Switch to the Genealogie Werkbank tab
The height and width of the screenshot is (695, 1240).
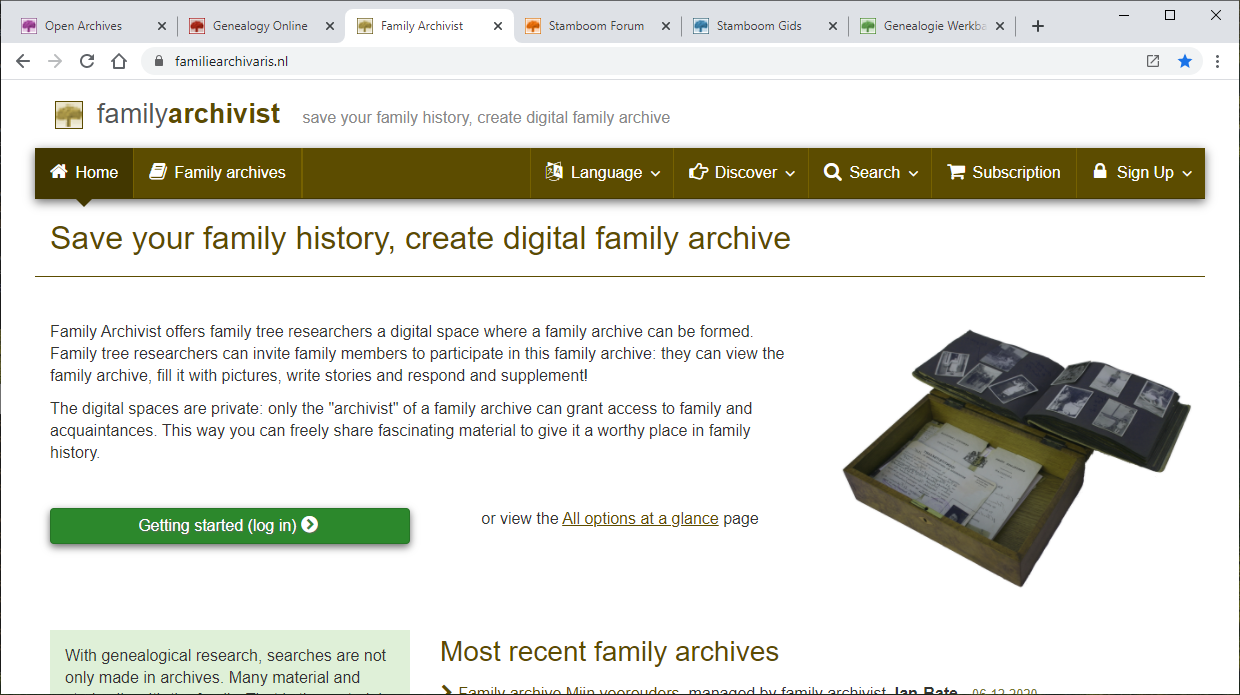coord(930,26)
